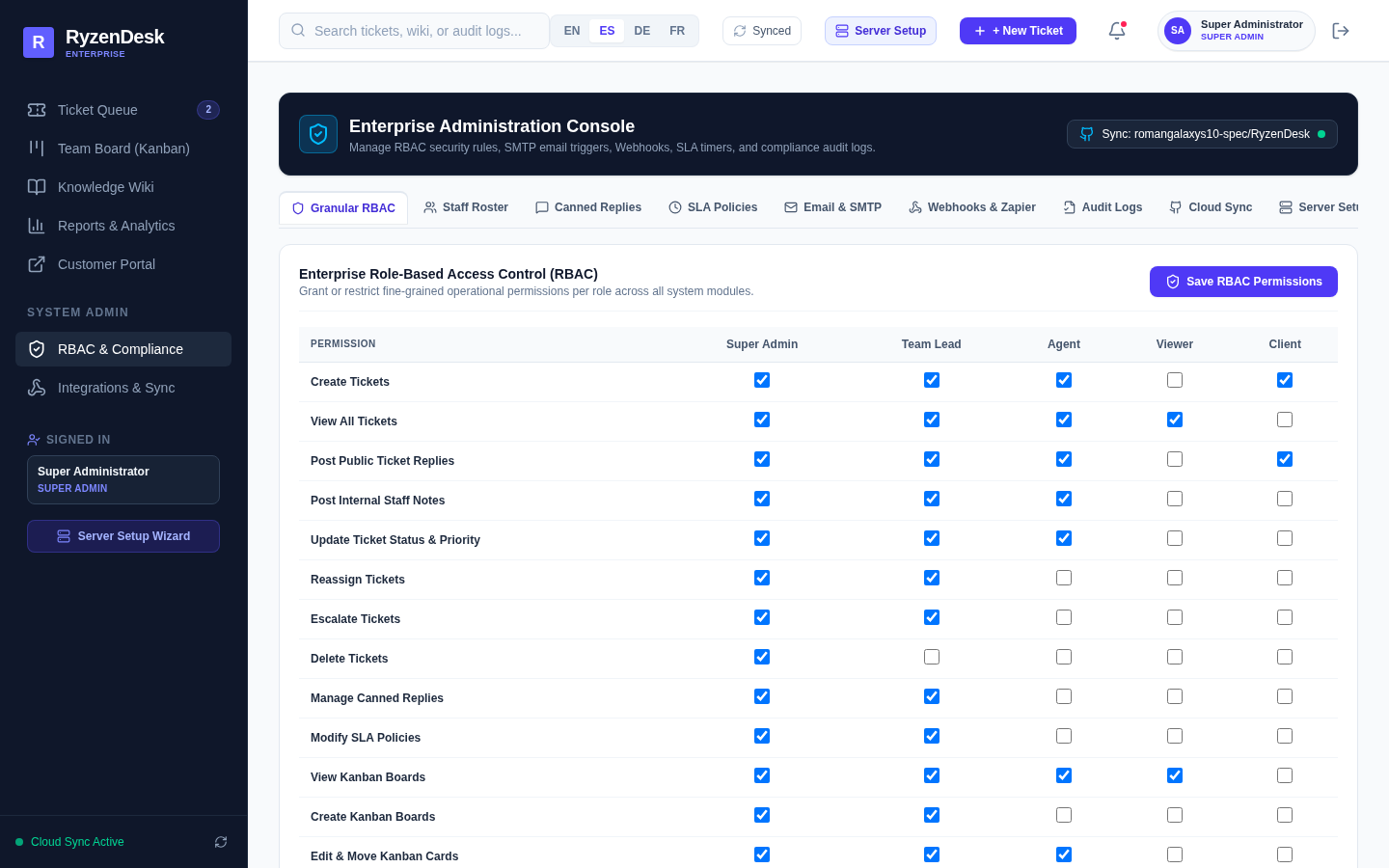This screenshot has height=868, width=1389.
Task: Click the GitHub sync romangalaxys10-spec/RyzenDesk badge
Action: pyautogui.click(x=1202, y=134)
